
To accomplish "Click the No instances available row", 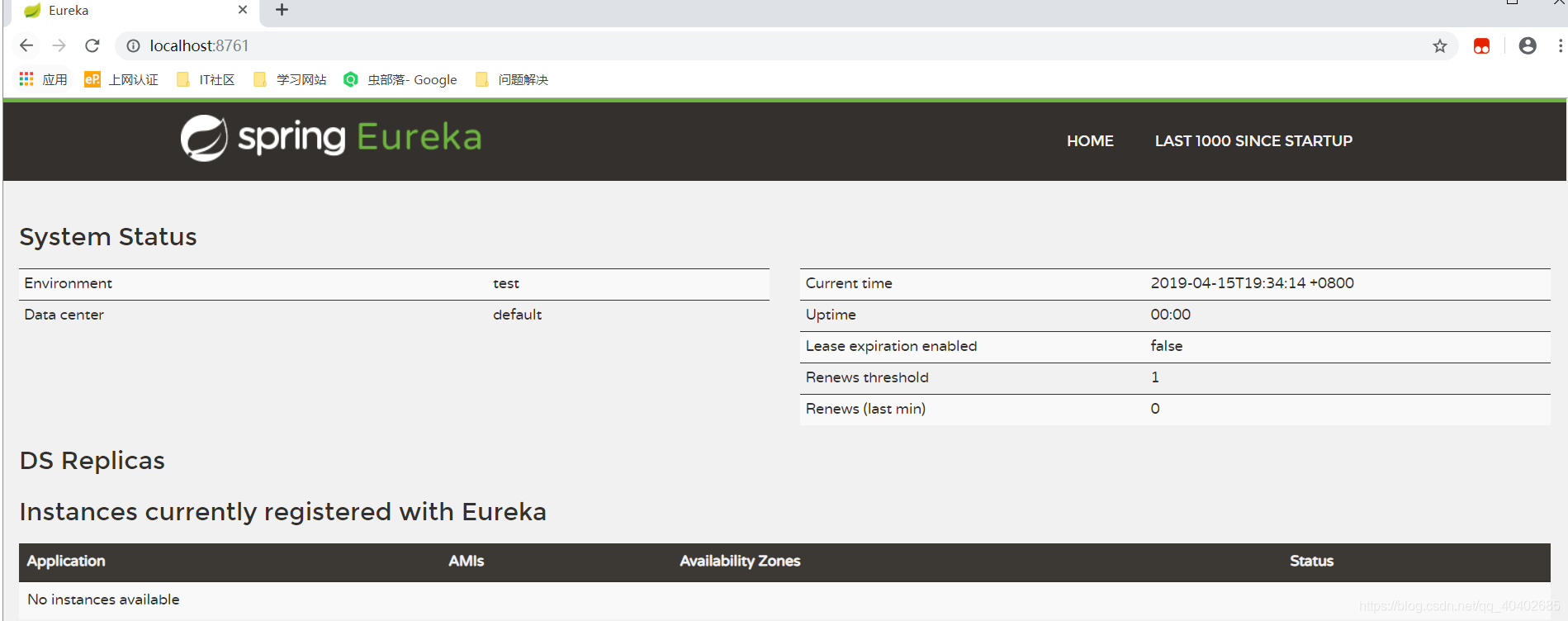I will (x=784, y=600).
